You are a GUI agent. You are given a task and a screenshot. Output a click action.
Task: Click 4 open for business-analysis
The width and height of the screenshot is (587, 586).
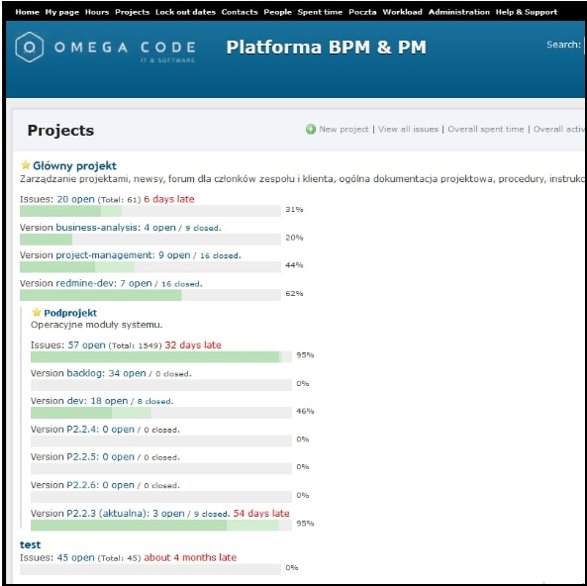[160, 228]
